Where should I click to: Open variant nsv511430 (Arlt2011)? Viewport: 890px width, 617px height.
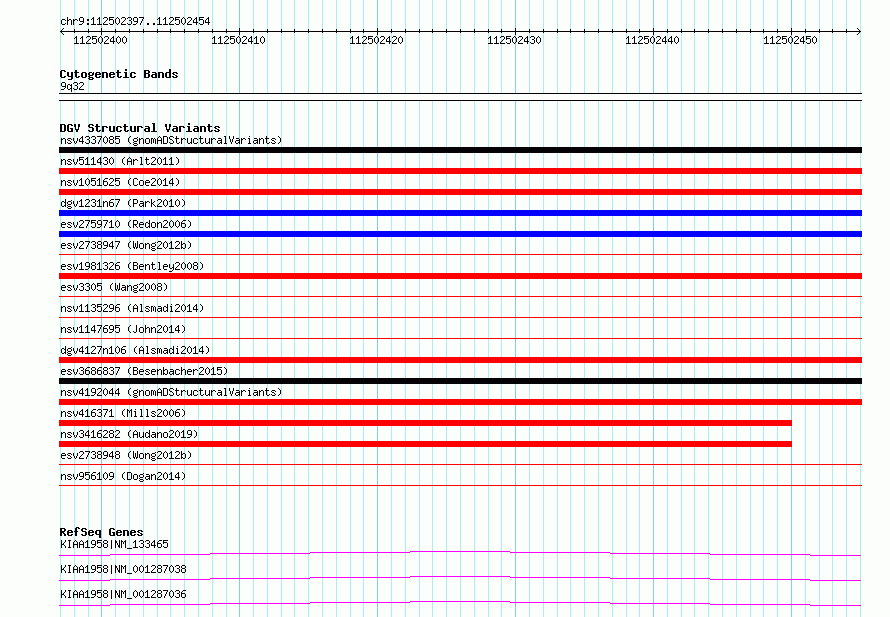point(120,161)
